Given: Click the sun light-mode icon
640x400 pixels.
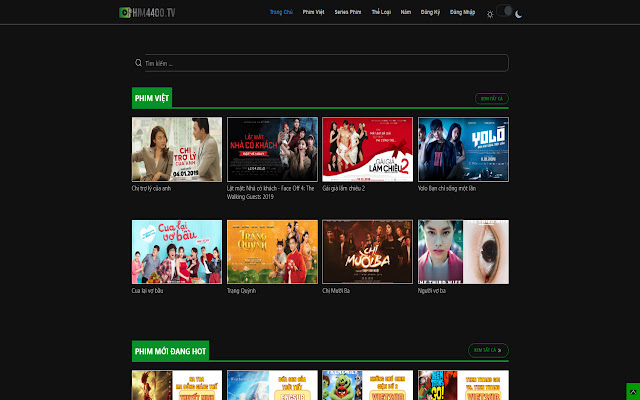Looking at the screenshot, I should tap(490, 14).
